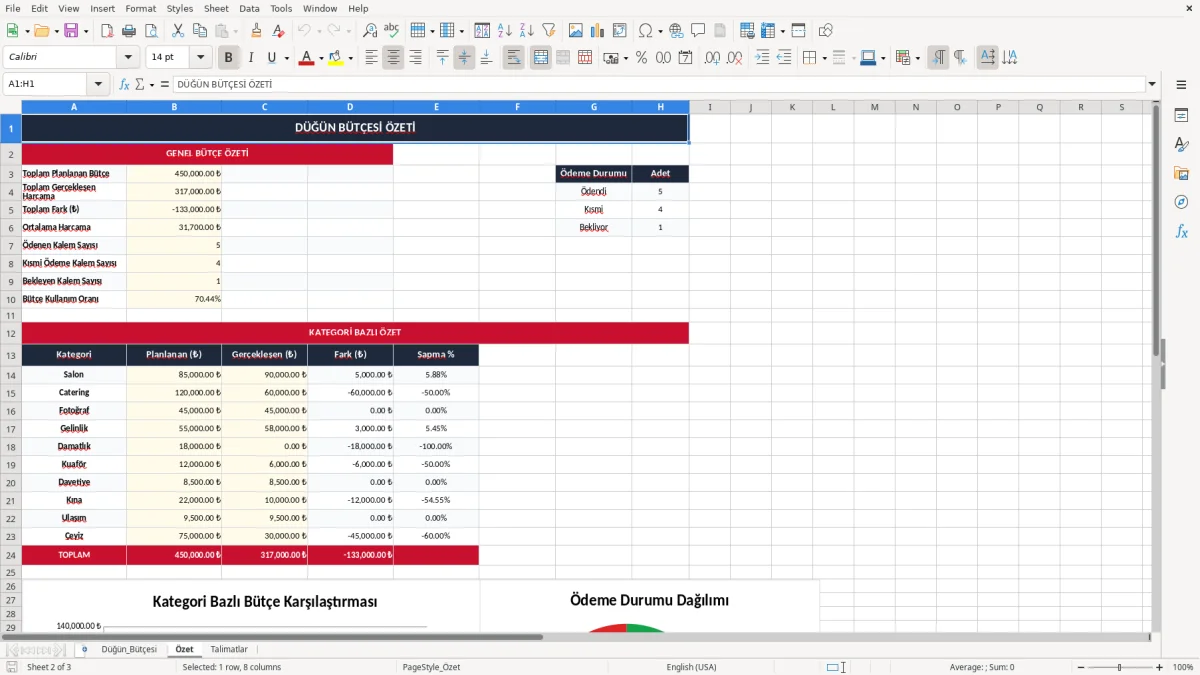The width and height of the screenshot is (1200, 675).
Task: Apply the yellow background color swatch
Action: point(336,58)
